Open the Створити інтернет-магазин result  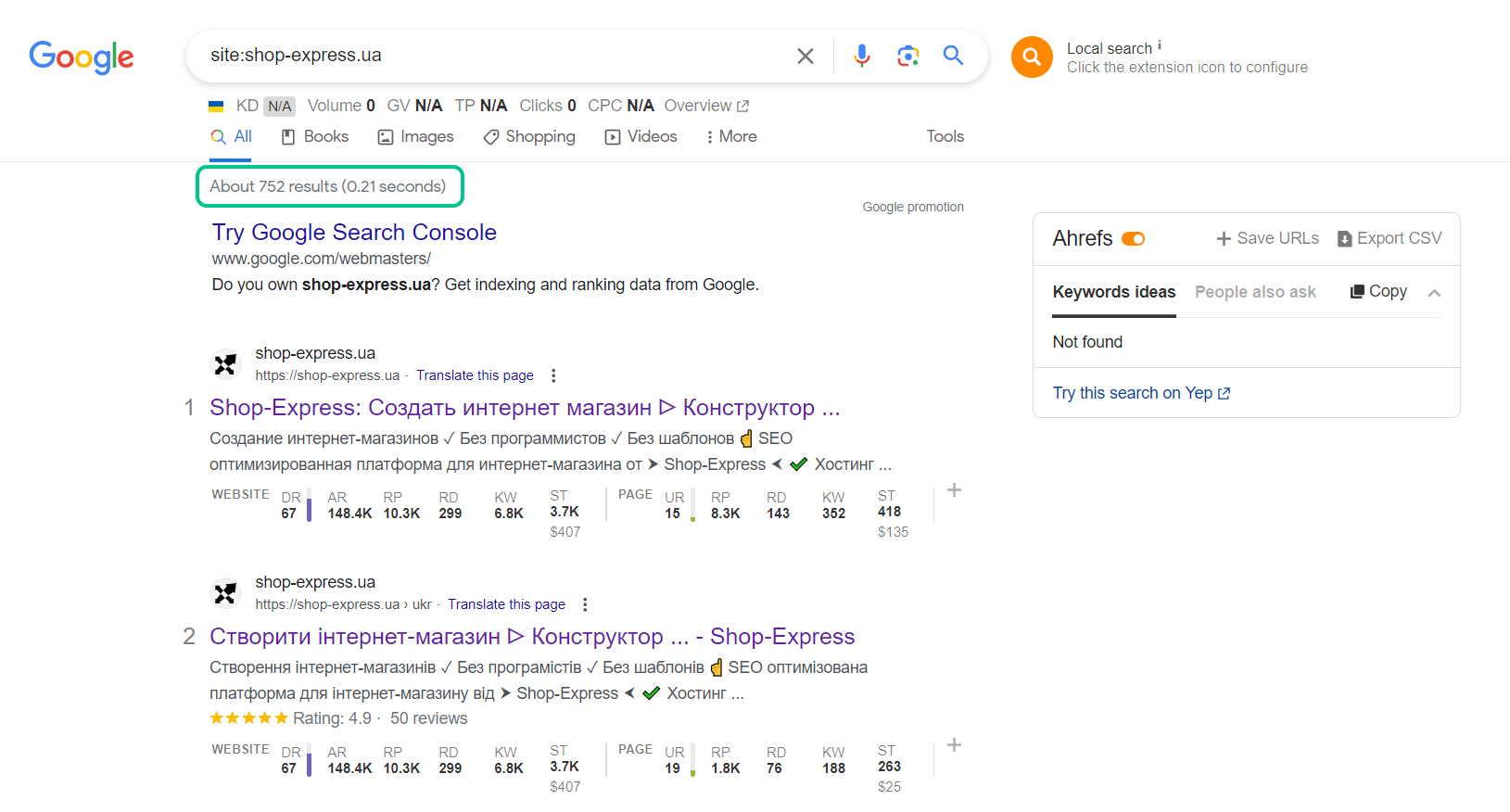(x=532, y=637)
